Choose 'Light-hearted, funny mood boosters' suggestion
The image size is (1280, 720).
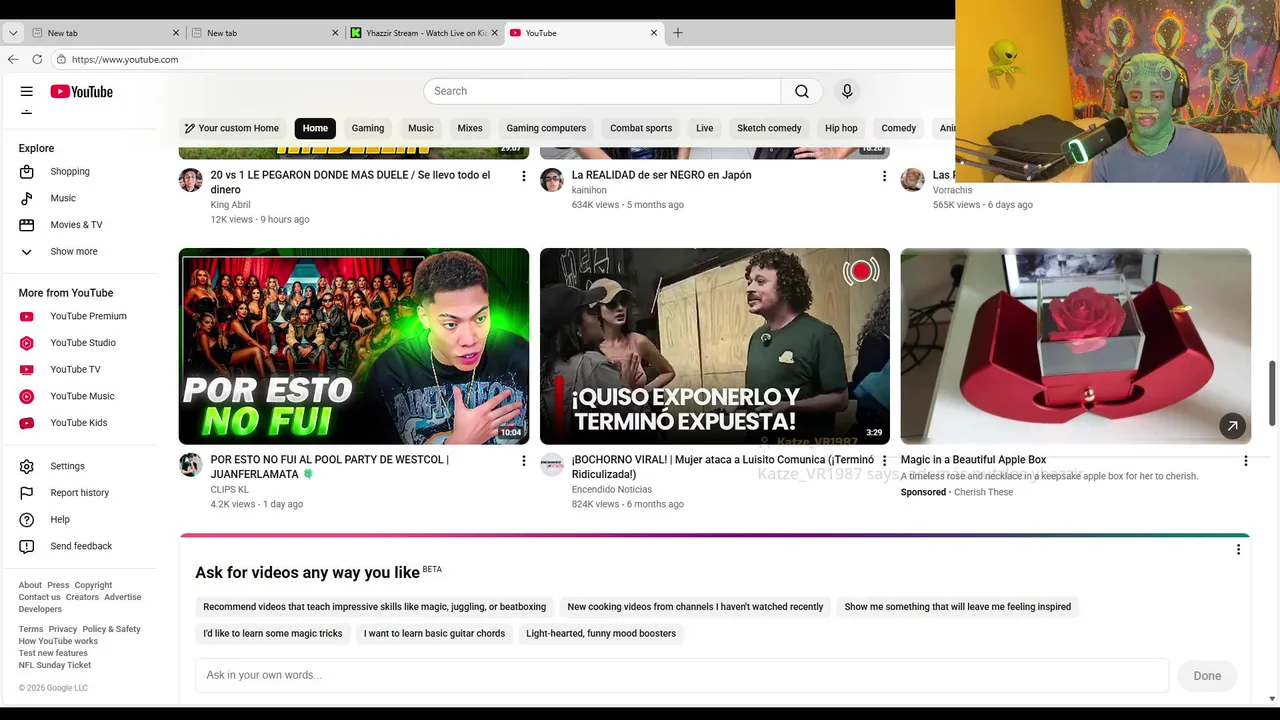point(601,633)
